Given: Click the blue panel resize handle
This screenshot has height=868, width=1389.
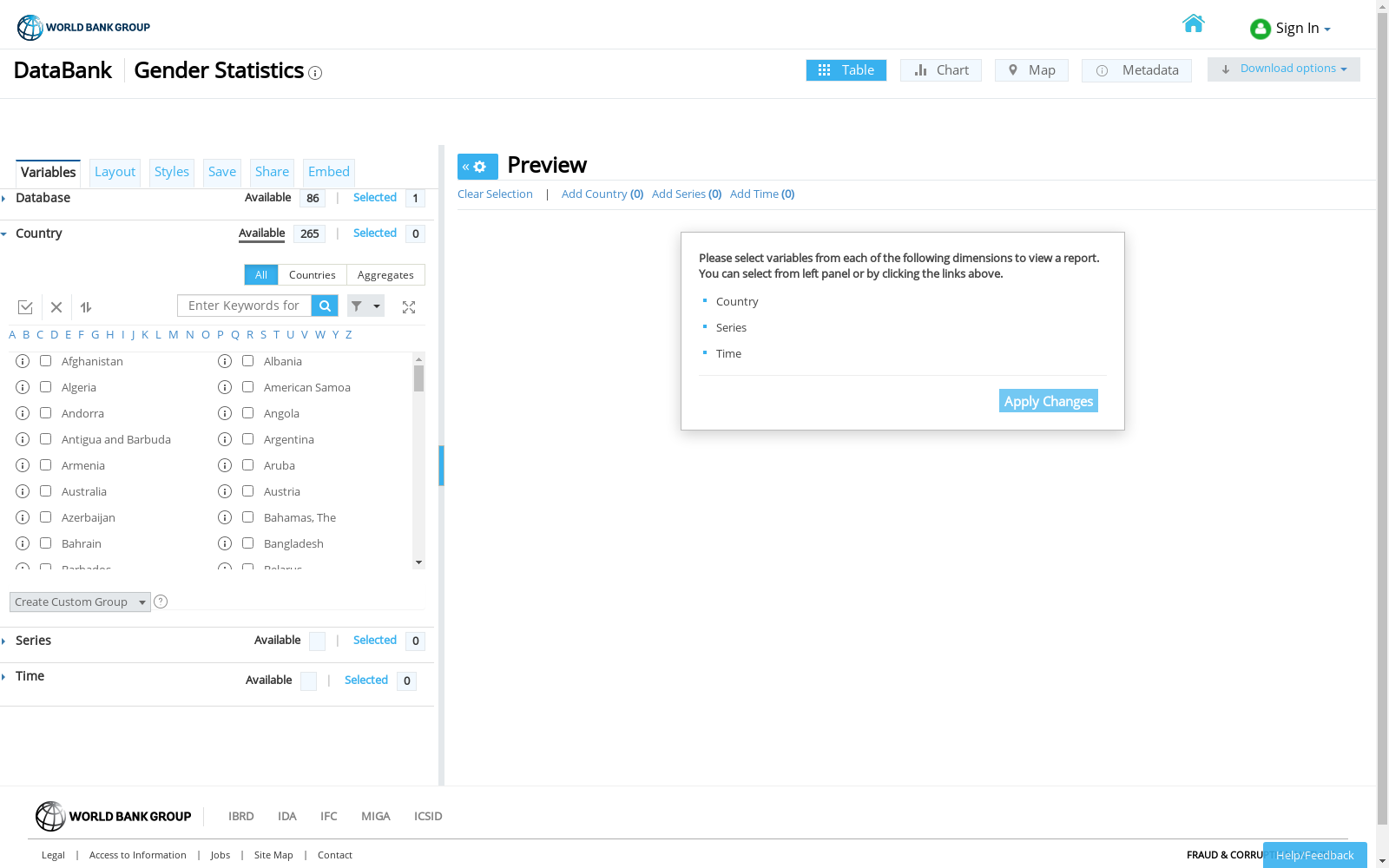Looking at the screenshot, I should click(x=441, y=465).
